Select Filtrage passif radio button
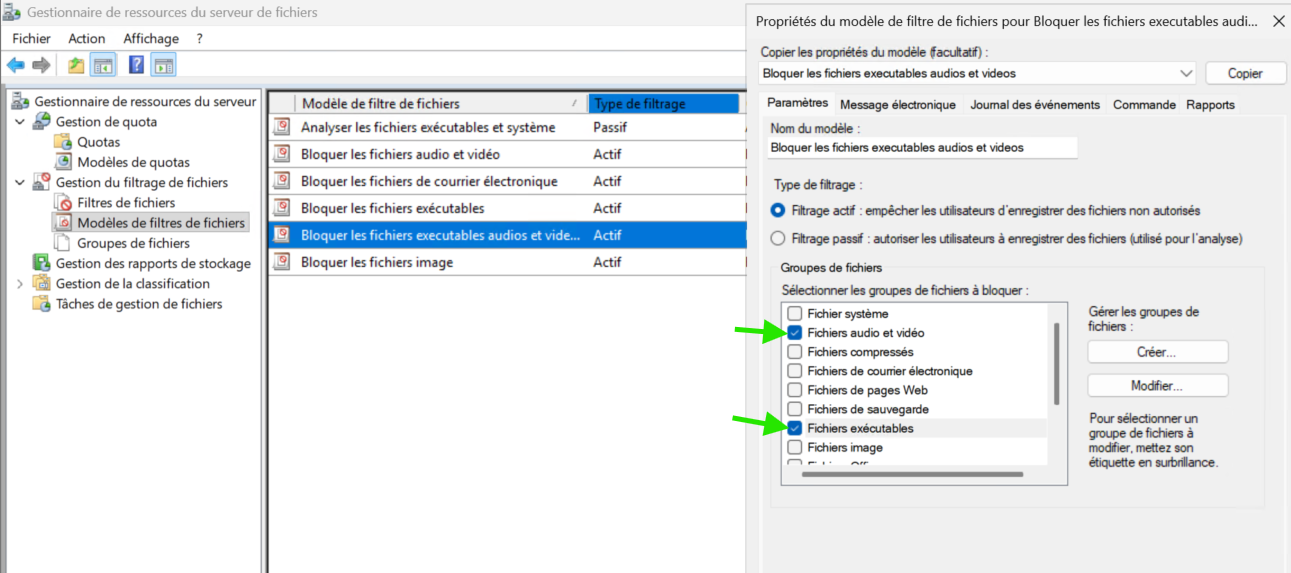Image resolution: width=1291 pixels, height=573 pixels. pyautogui.click(x=778, y=239)
